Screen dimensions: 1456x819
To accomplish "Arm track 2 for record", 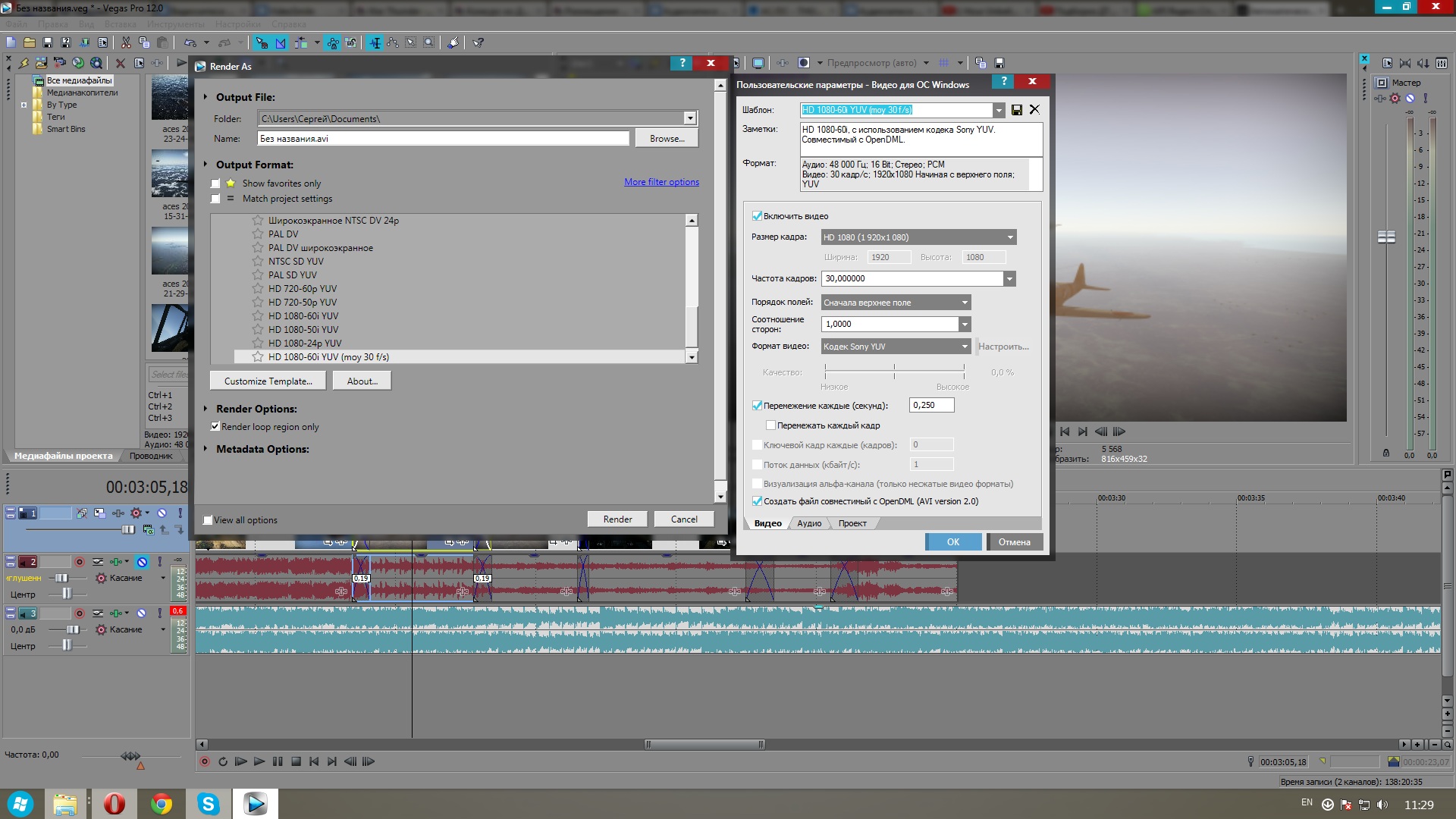I will 80,562.
